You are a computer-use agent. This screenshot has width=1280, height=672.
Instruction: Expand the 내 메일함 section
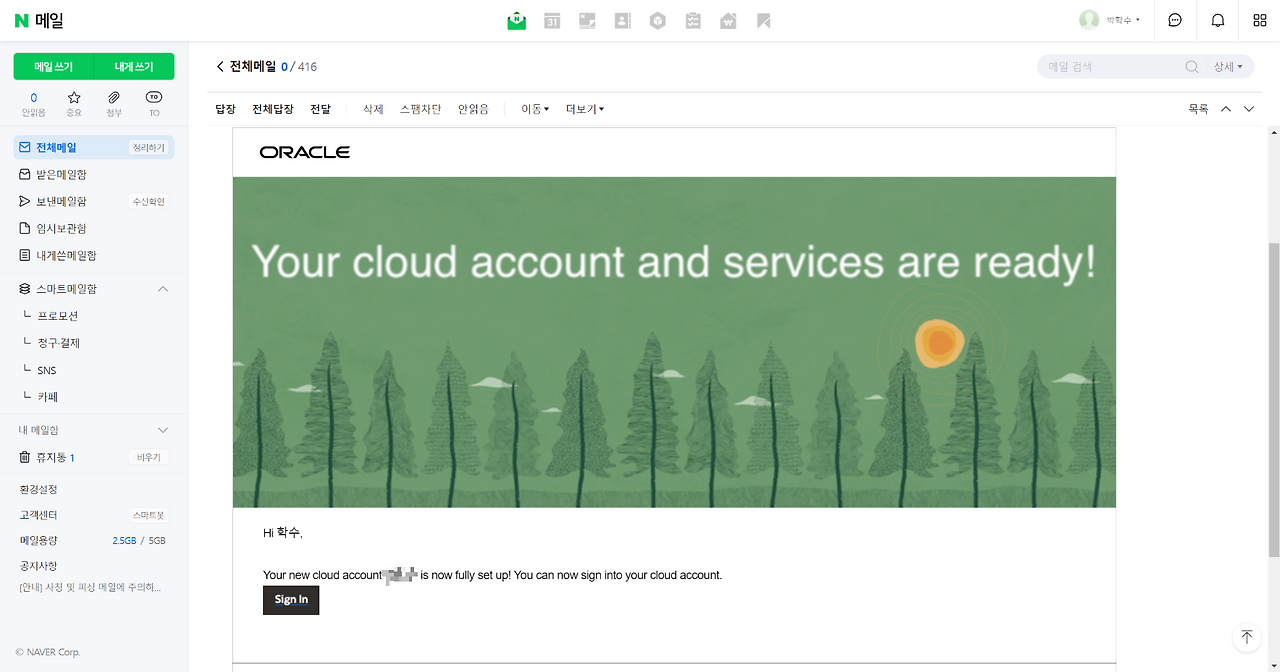[163, 430]
